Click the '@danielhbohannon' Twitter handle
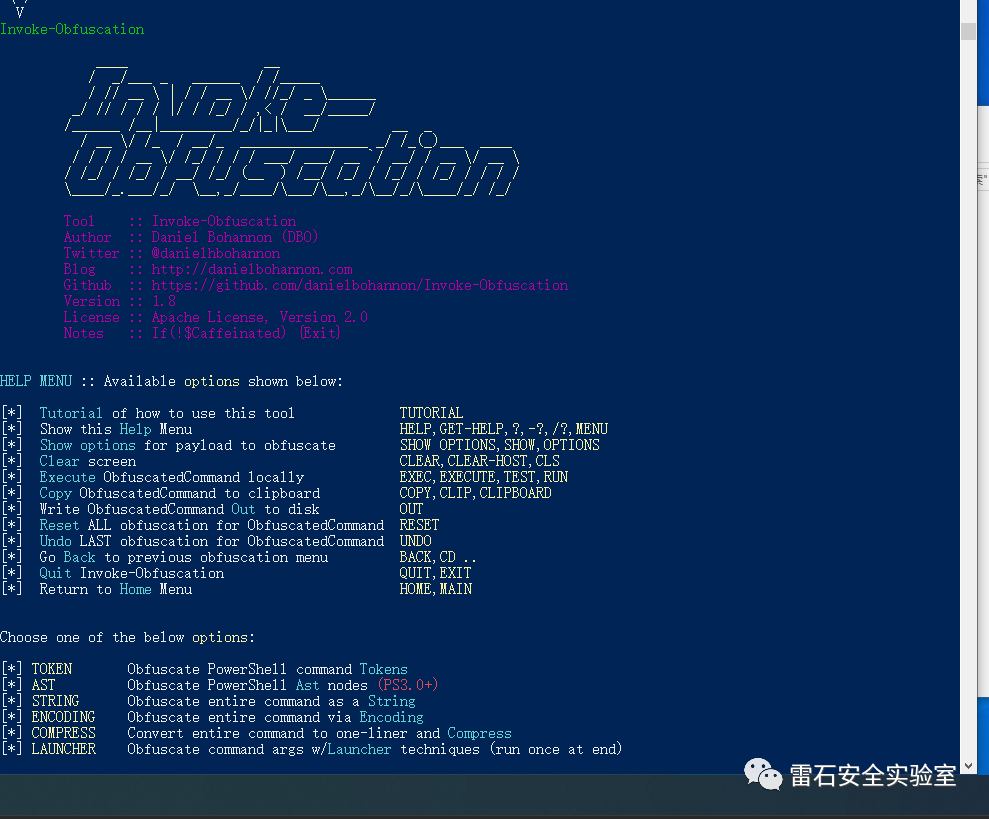This screenshot has width=989, height=819. pos(216,253)
